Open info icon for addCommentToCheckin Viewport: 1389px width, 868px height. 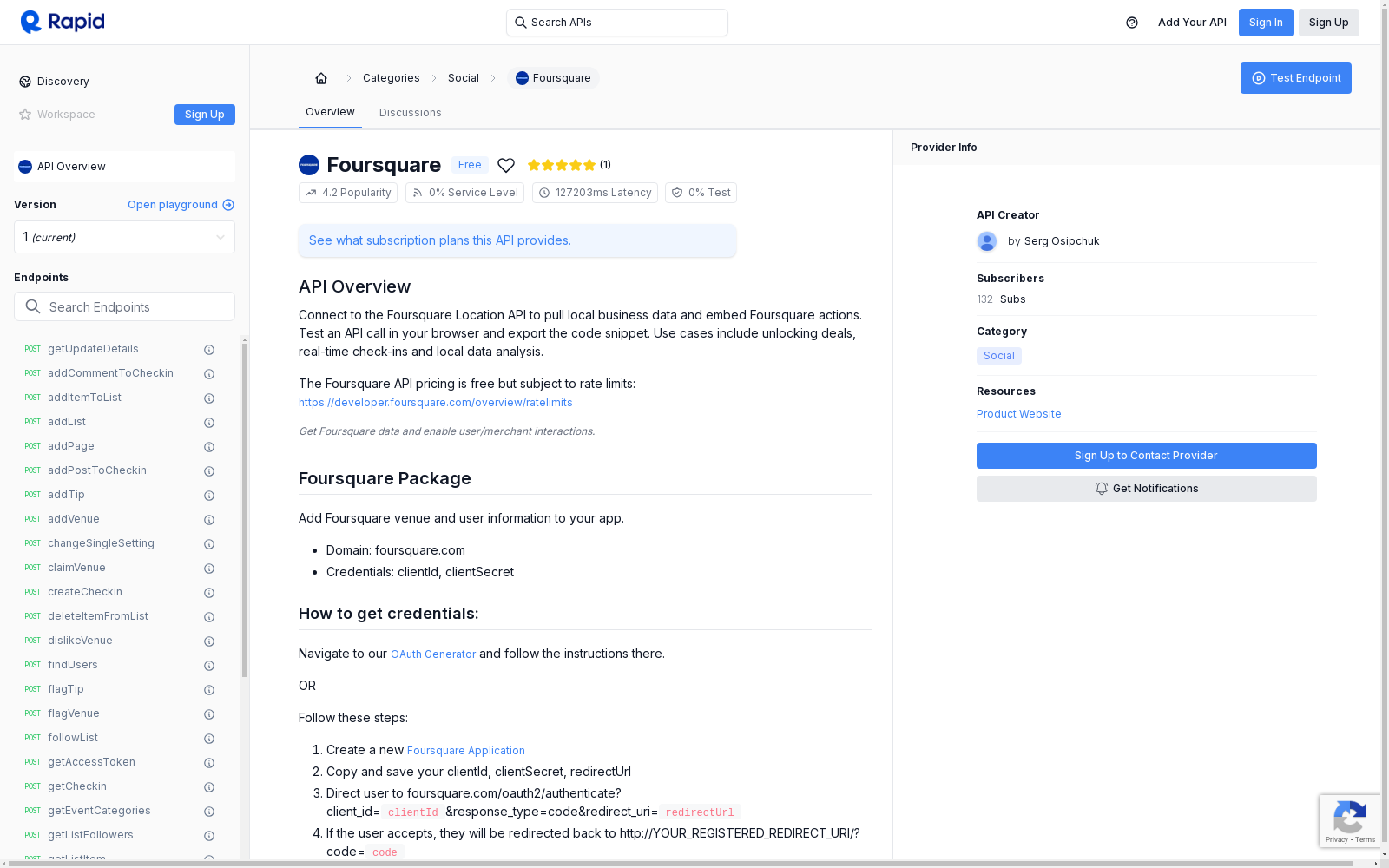pos(209,374)
